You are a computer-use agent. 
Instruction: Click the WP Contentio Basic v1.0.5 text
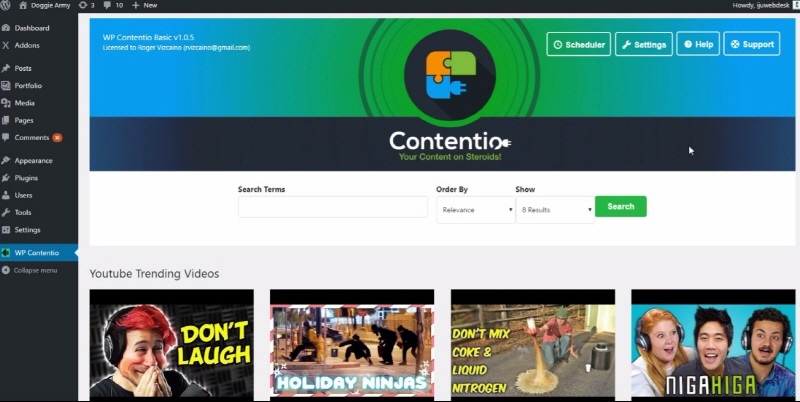(x=148, y=37)
